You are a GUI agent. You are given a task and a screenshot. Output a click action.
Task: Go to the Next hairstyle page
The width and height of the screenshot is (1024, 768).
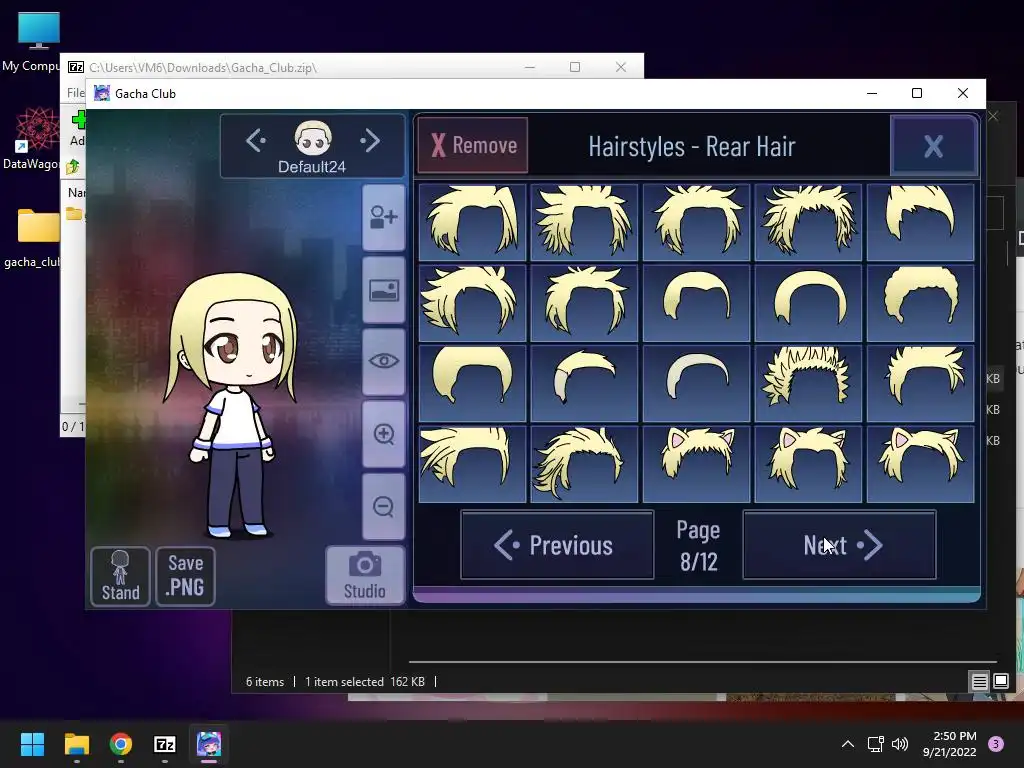tap(839, 545)
